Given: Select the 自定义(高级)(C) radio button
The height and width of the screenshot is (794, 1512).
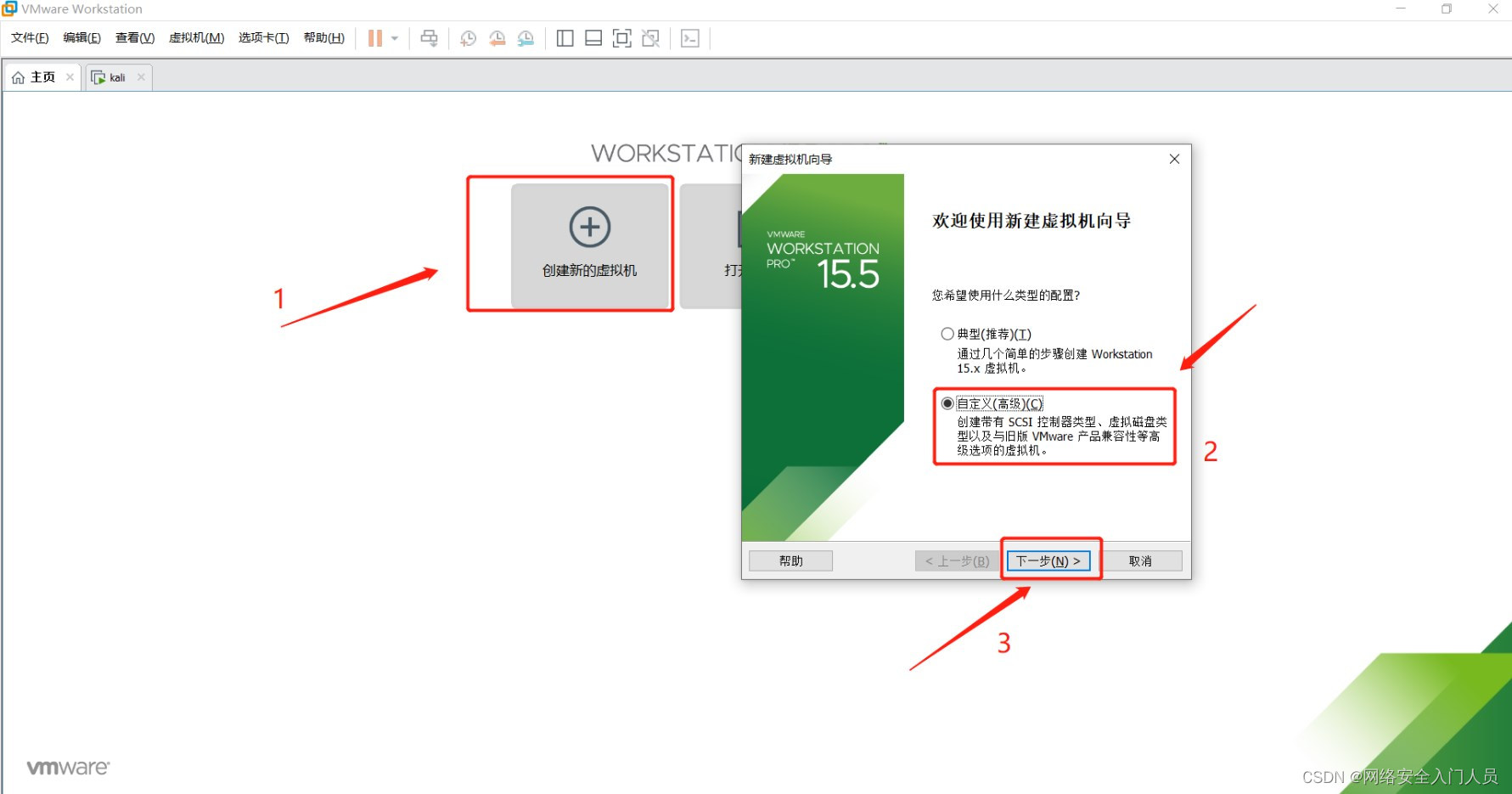Looking at the screenshot, I should tap(947, 403).
